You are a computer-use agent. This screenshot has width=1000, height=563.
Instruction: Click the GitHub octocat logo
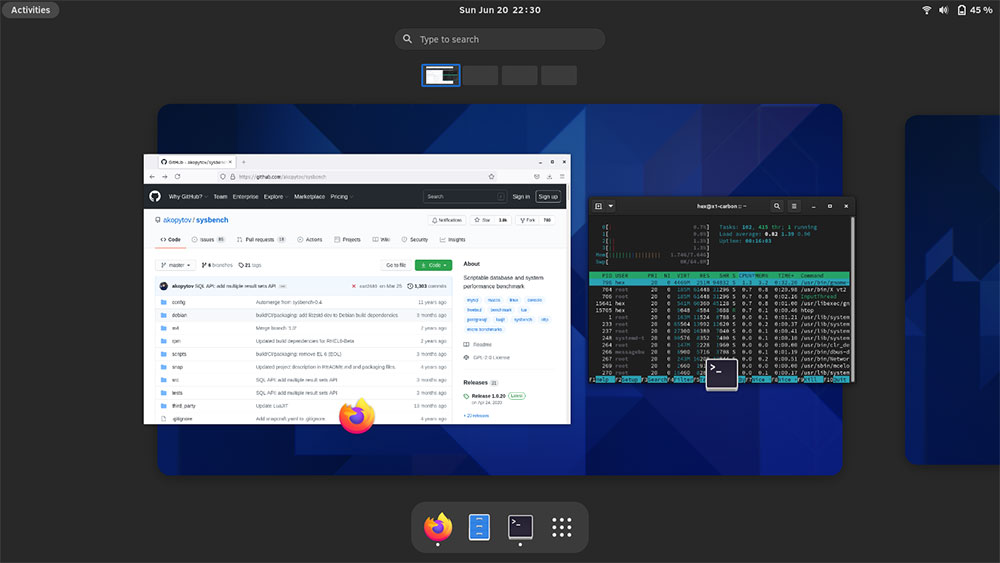[155, 197]
